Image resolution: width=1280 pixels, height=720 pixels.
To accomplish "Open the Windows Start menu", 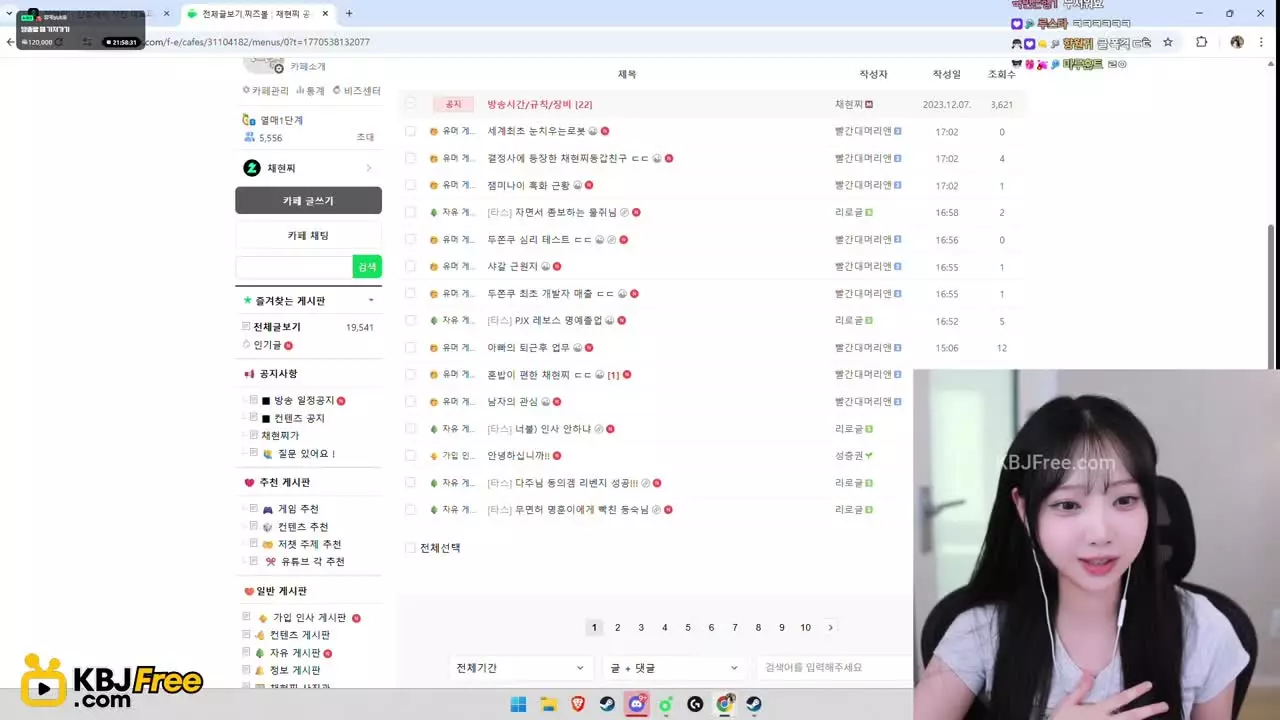I will point(518,704).
